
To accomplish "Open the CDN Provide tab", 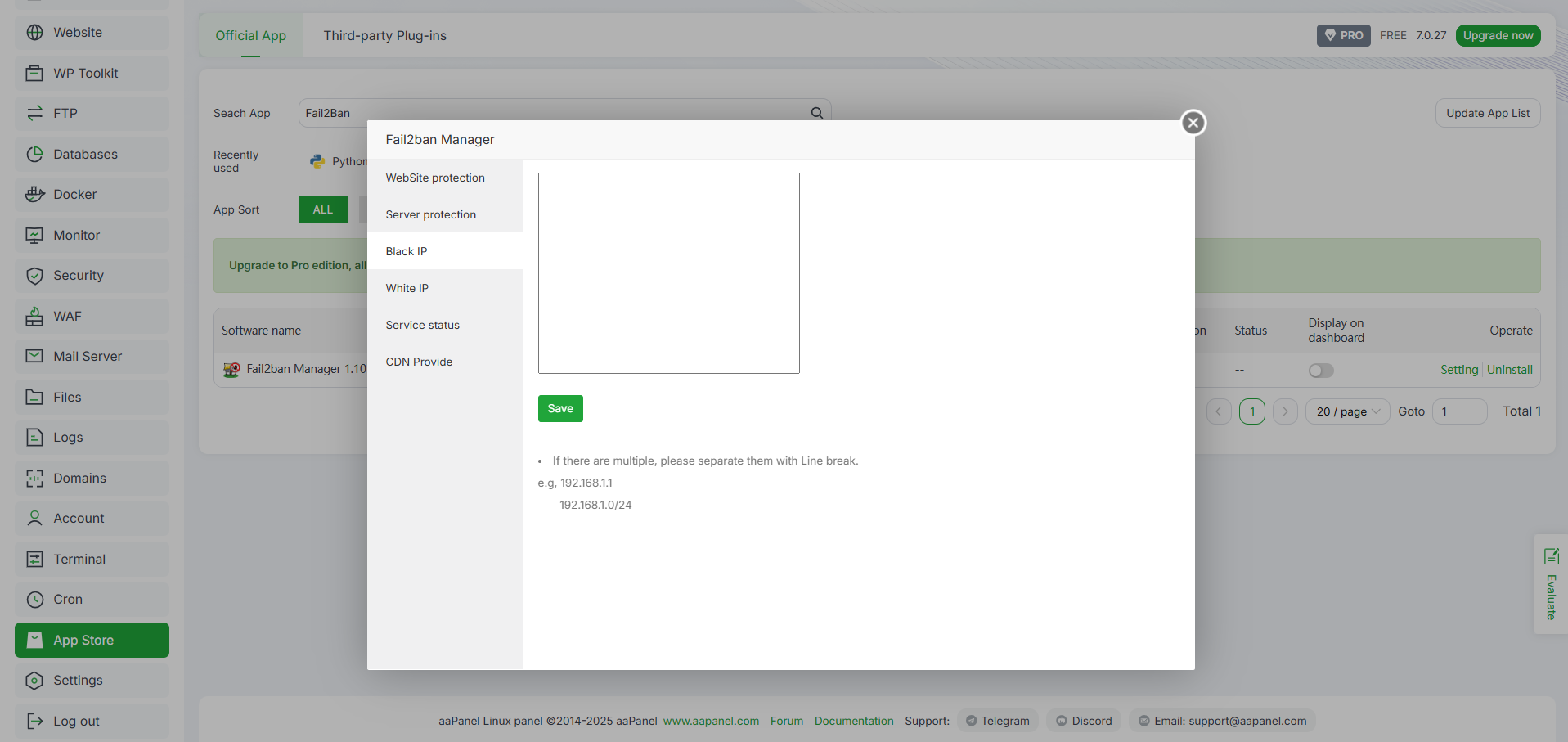I will [445, 362].
